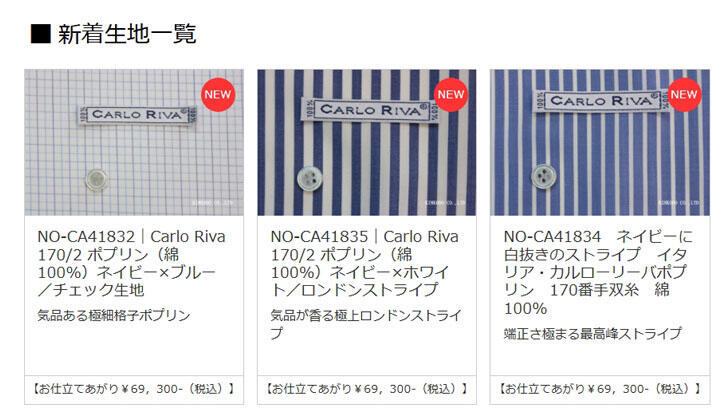
Task: Click the ¥69,300 price under NO-CA41835
Action: pyautogui.click(x=367, y=389)
